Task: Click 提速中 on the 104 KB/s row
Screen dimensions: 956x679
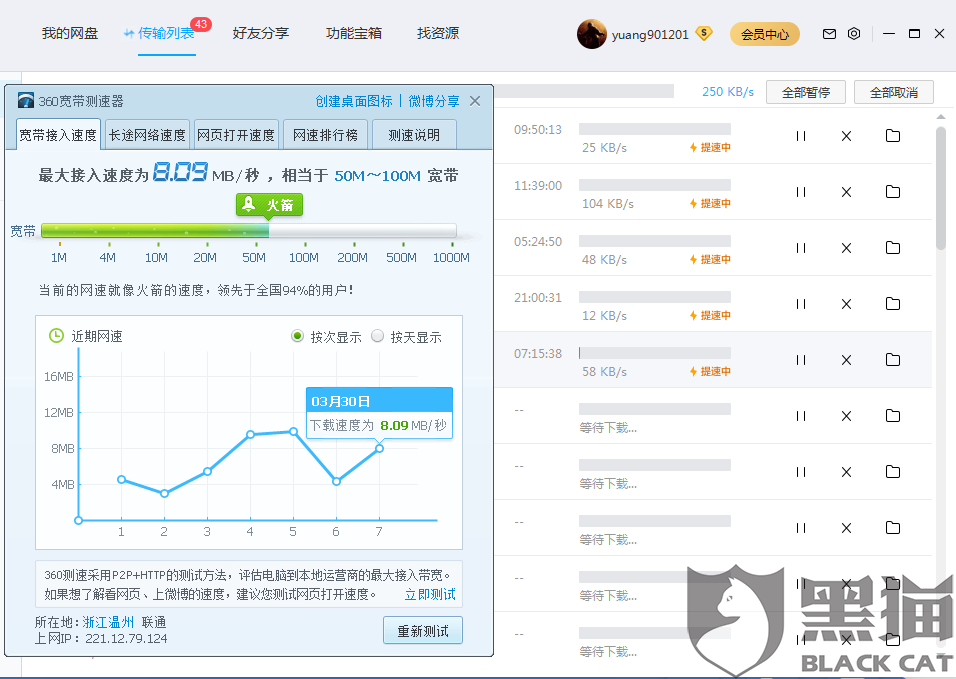Action: point(710,204)
